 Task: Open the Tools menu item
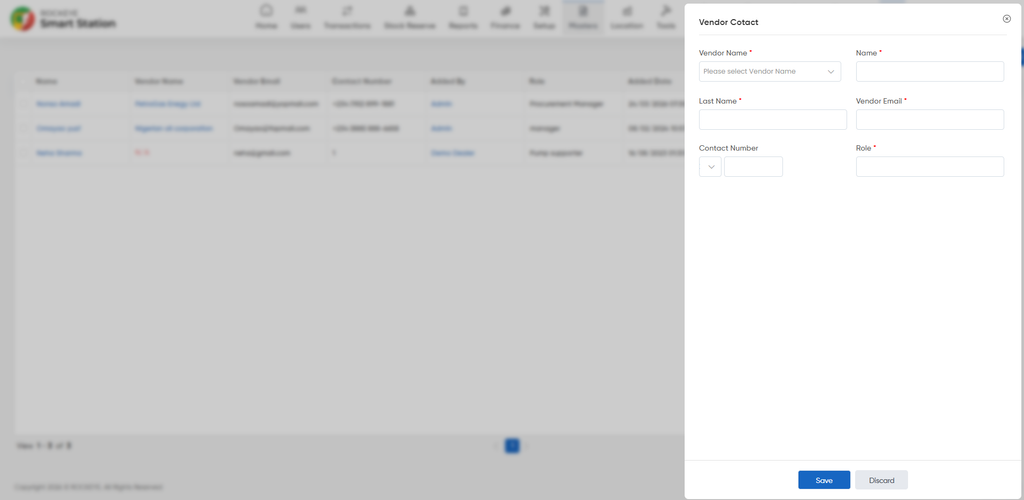665,18
